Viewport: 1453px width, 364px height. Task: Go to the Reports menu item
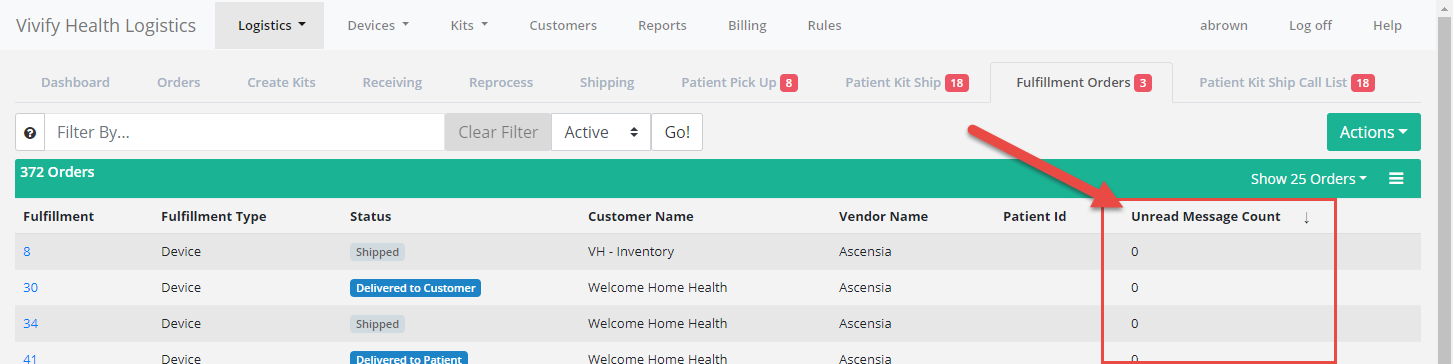pos(662,25)
